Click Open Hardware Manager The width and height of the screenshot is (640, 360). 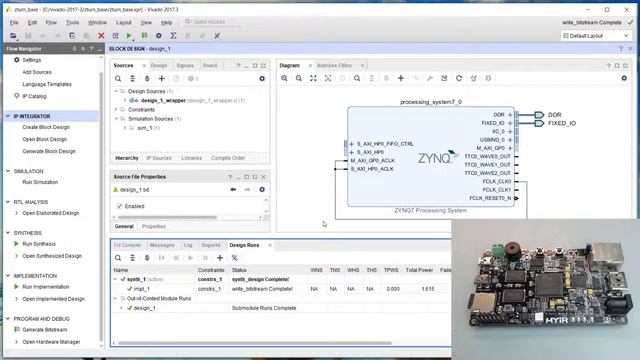[x=51, y=342]
